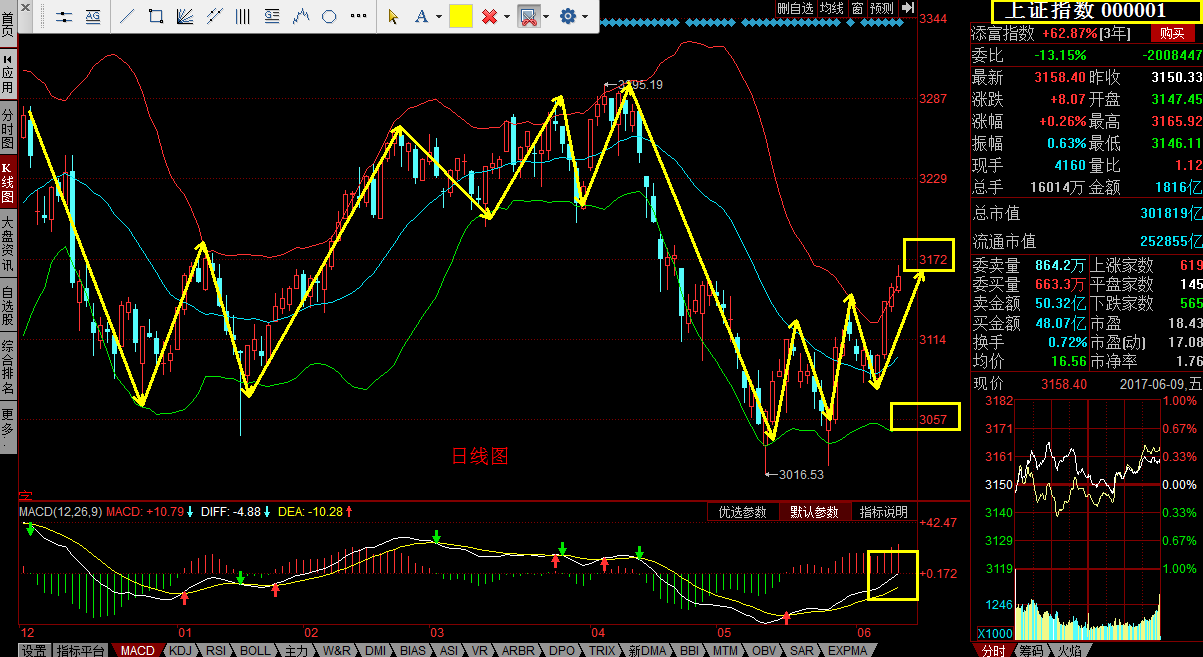Open the 大盘资讯 sidebar item

pyautogui.click(x=8, y=244)
